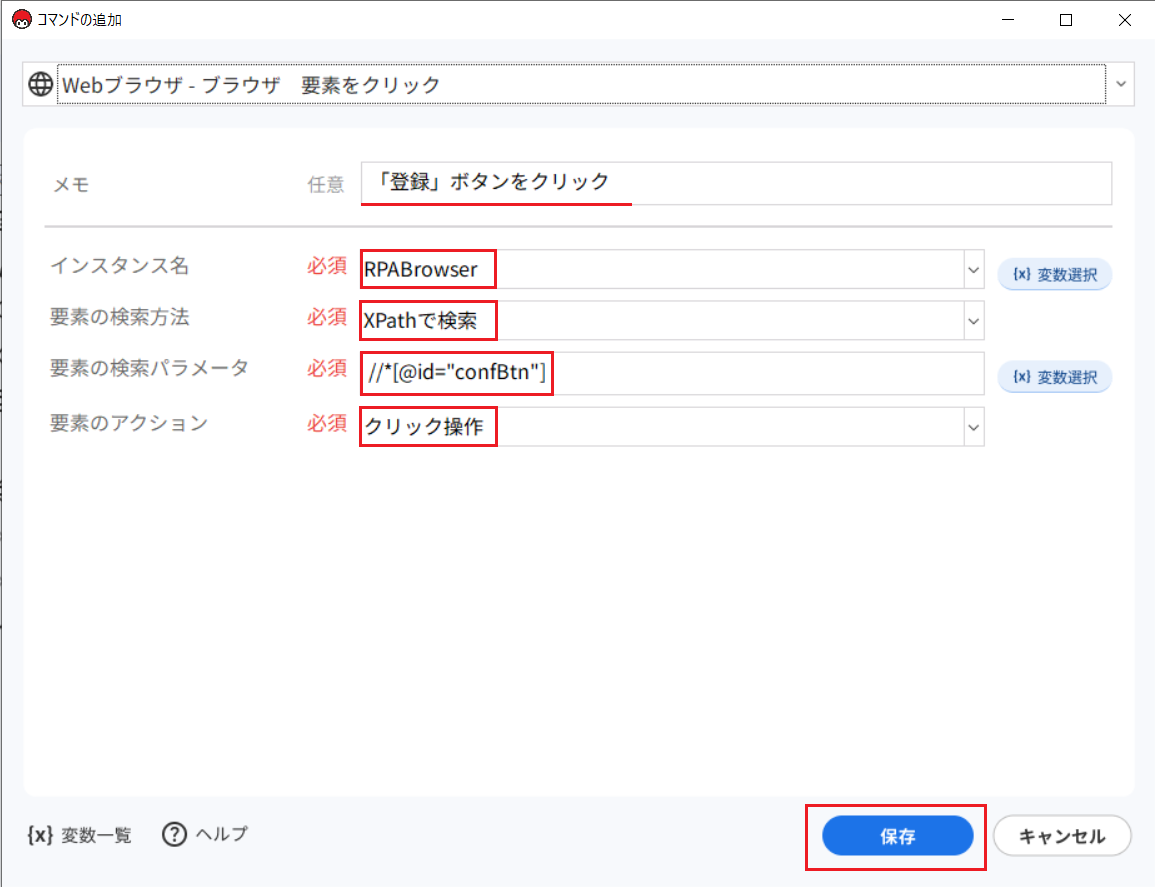Expand the 要素の検索方法 dropdown arrow

(x=973, y=321)
